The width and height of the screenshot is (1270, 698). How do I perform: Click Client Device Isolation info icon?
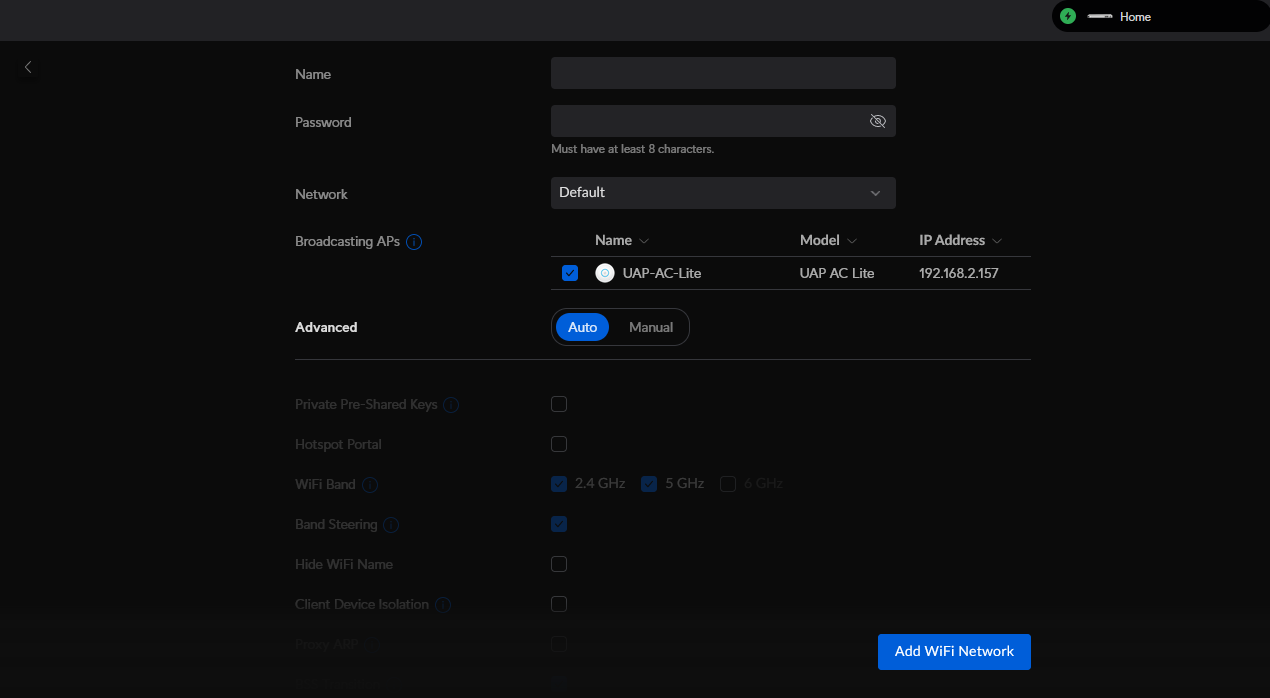pyautogui.click(x=443, y=605)
